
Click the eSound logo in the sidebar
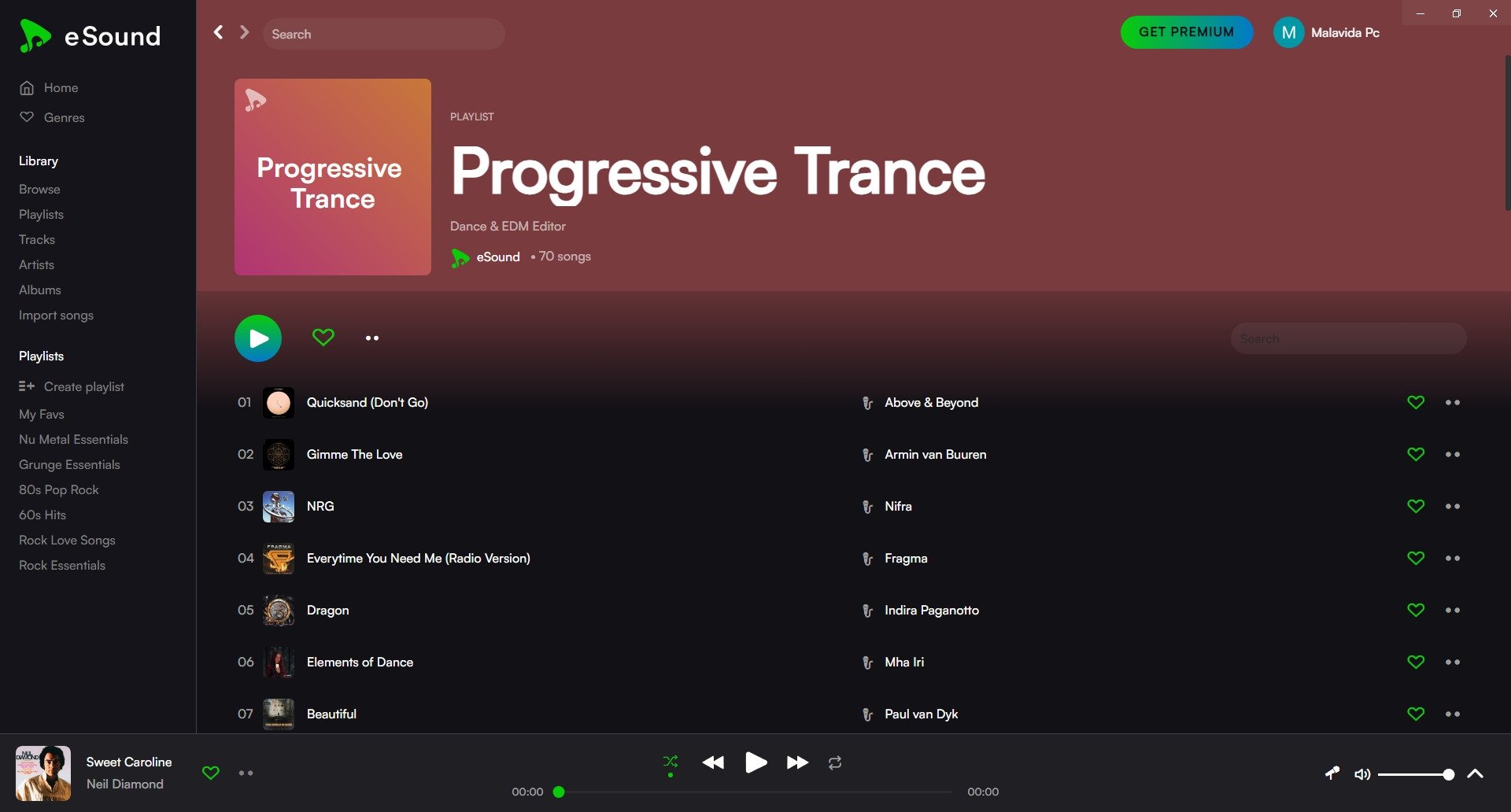[x=90, y=36]
